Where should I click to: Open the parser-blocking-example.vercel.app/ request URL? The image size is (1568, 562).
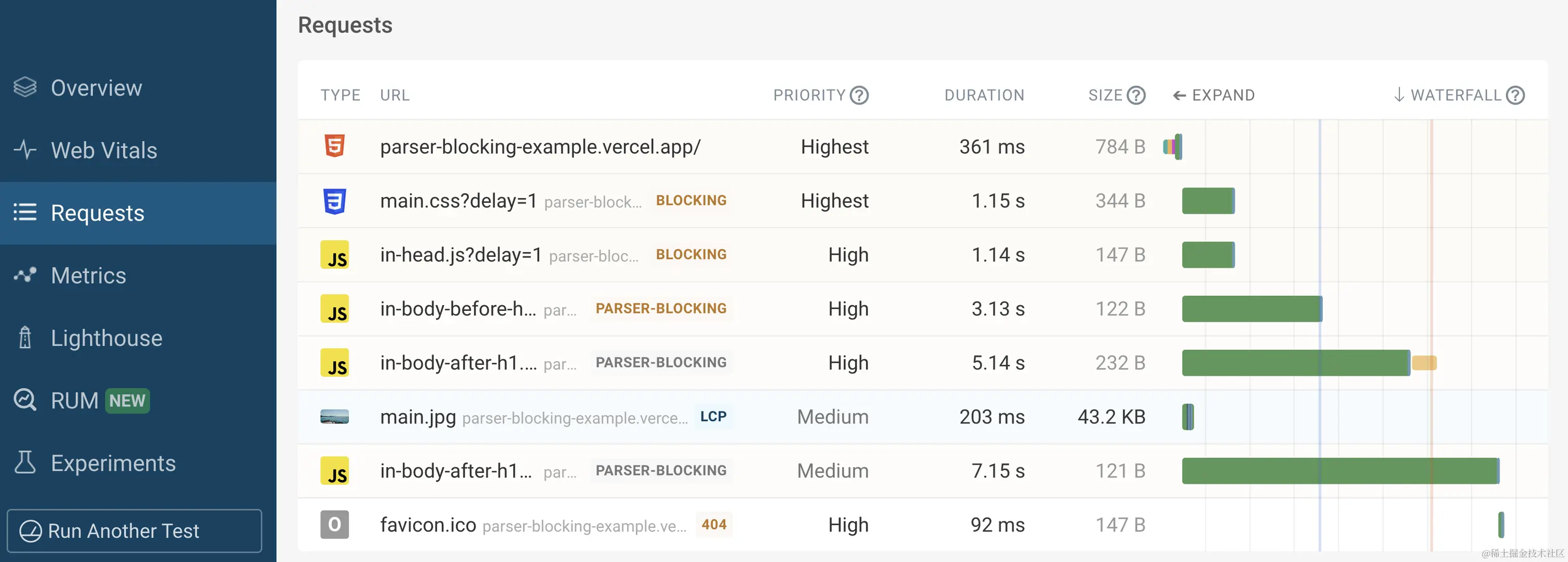[x=540, y=147]
